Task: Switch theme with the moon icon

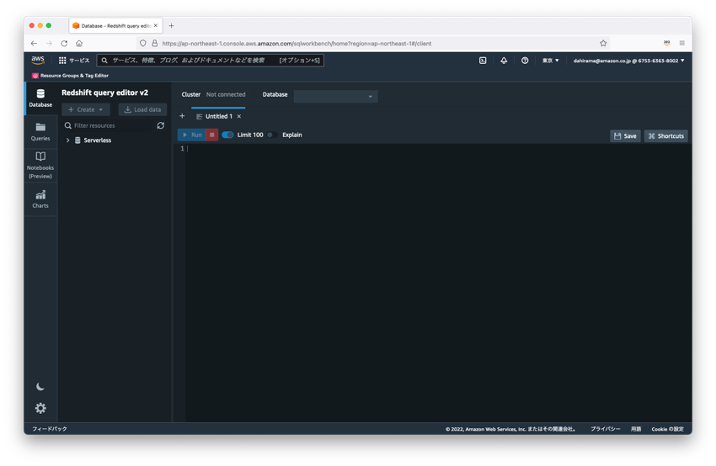Action: click(40, 387)
